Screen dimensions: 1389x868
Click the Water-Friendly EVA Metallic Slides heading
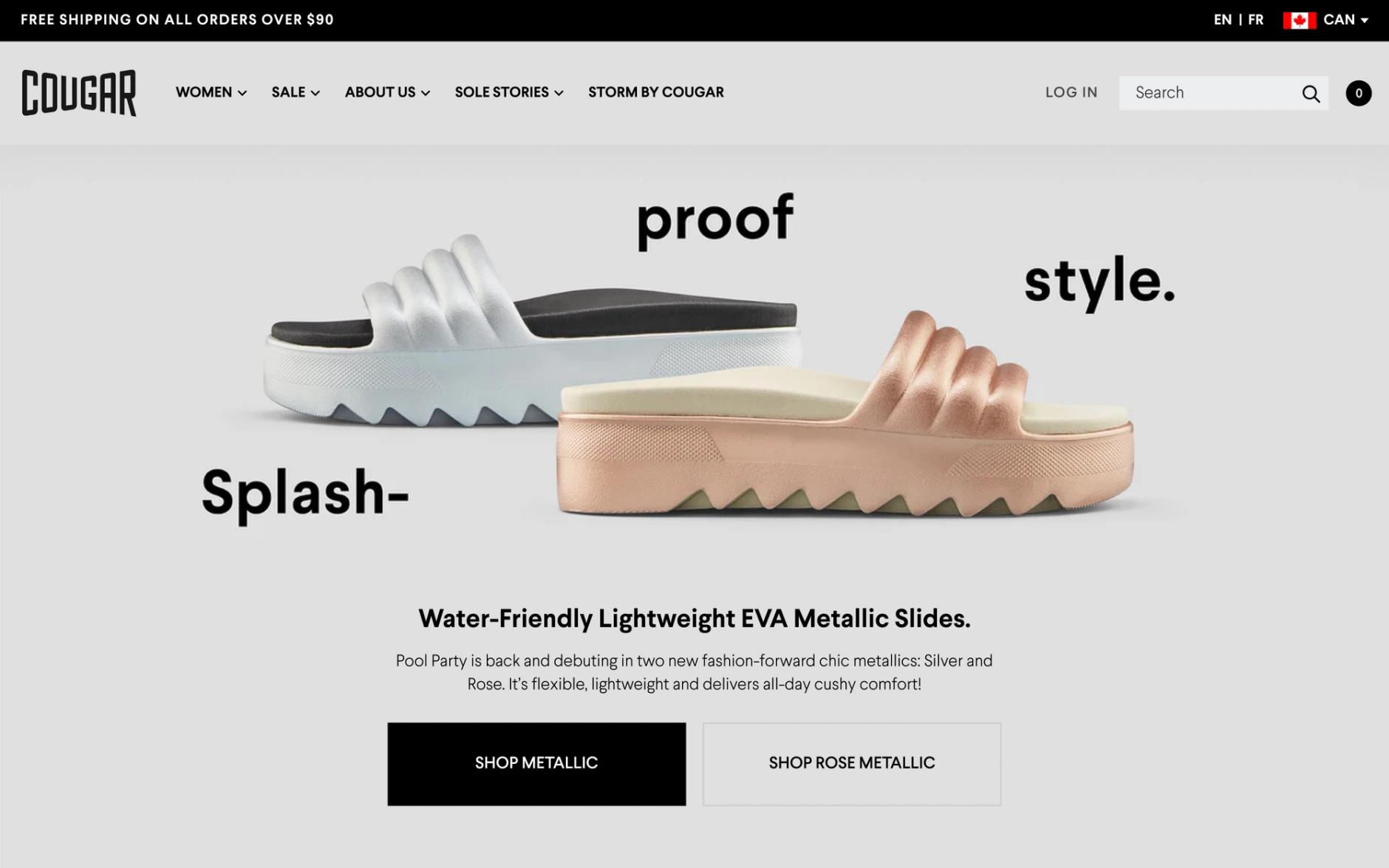click(x=694, y=618)
